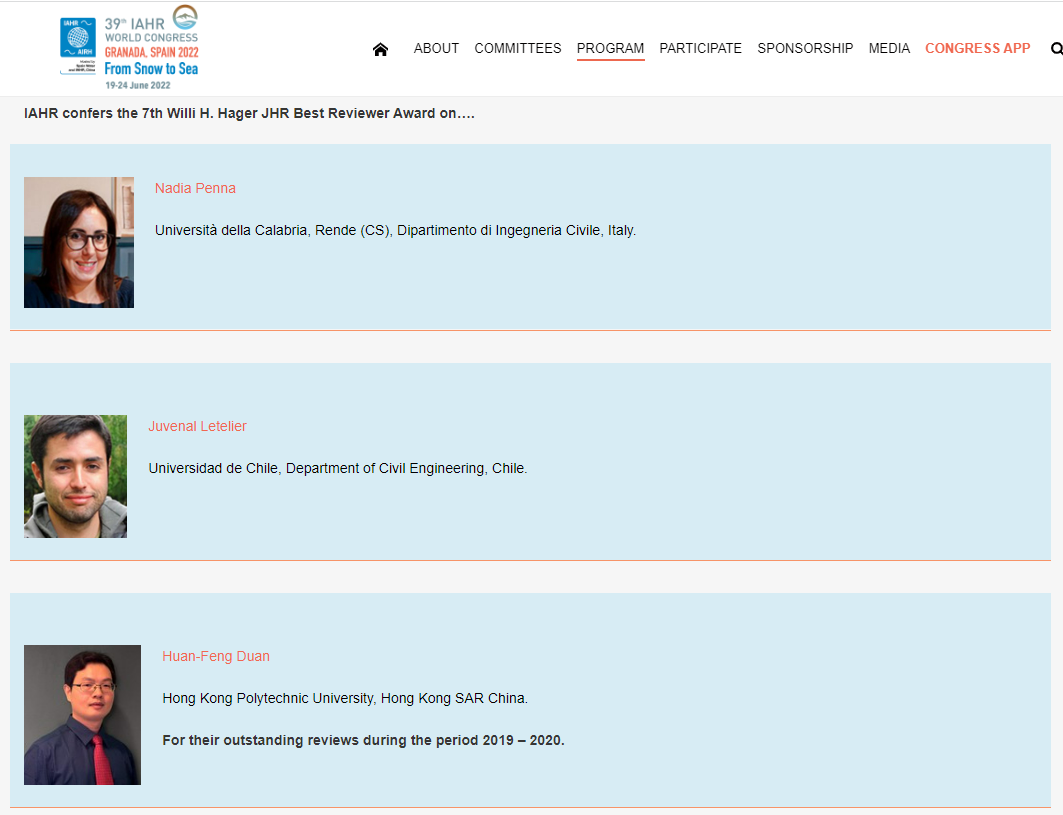Go to the PARTICIPATE menu
1063x815 pixels.
tap(700, 48)
